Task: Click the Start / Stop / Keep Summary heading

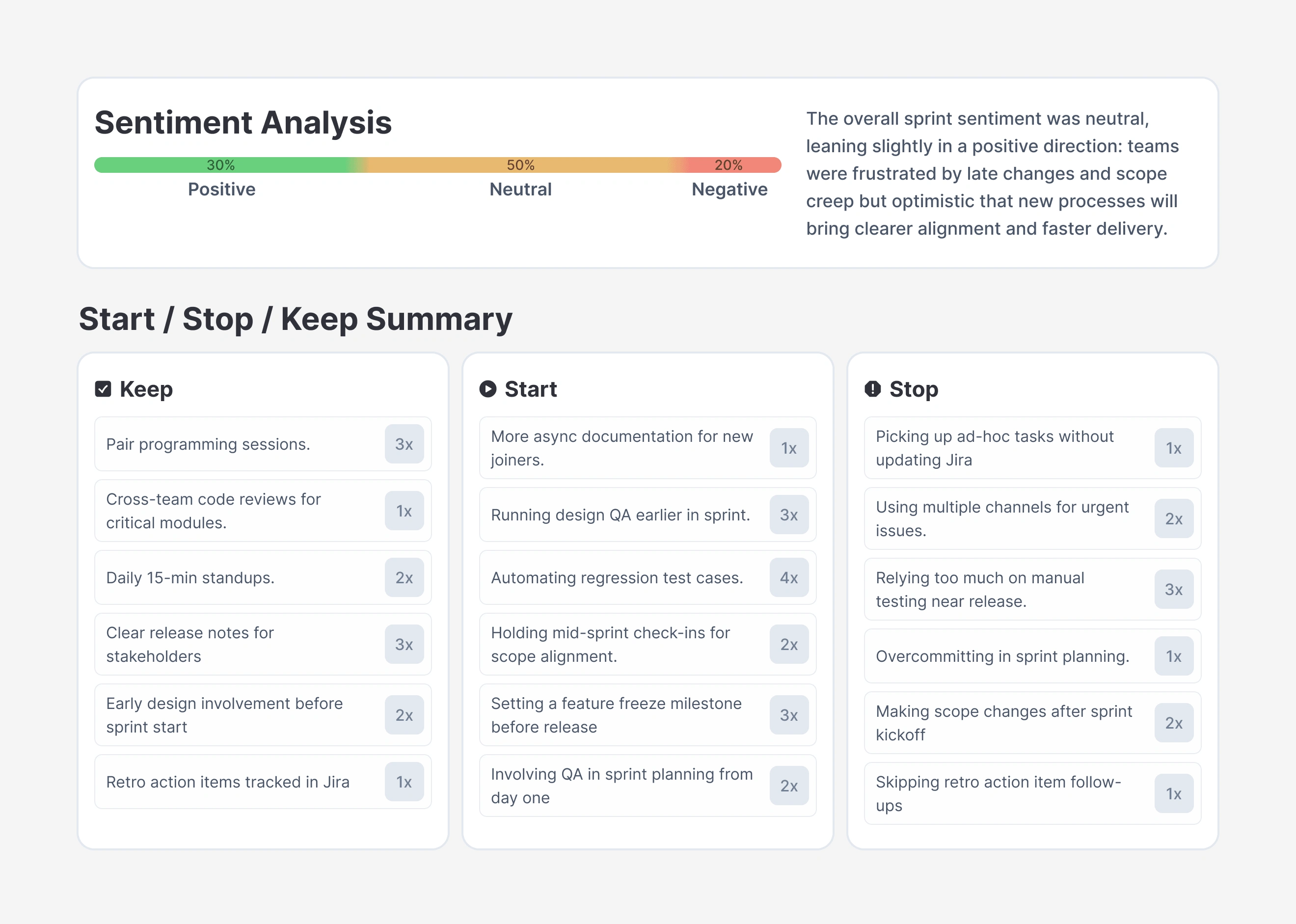Action: (295, 319)
